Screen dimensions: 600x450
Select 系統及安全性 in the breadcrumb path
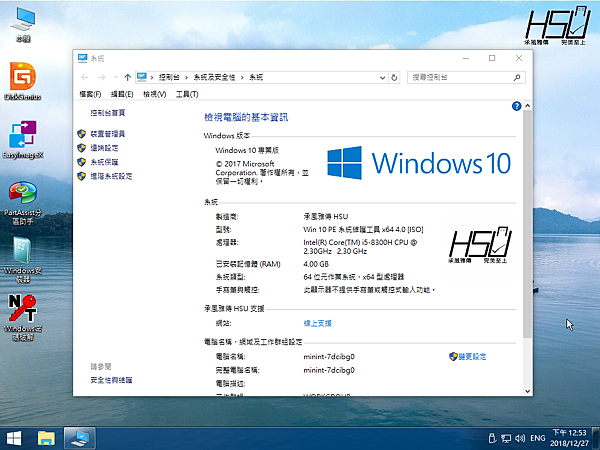tap(214, 77)
